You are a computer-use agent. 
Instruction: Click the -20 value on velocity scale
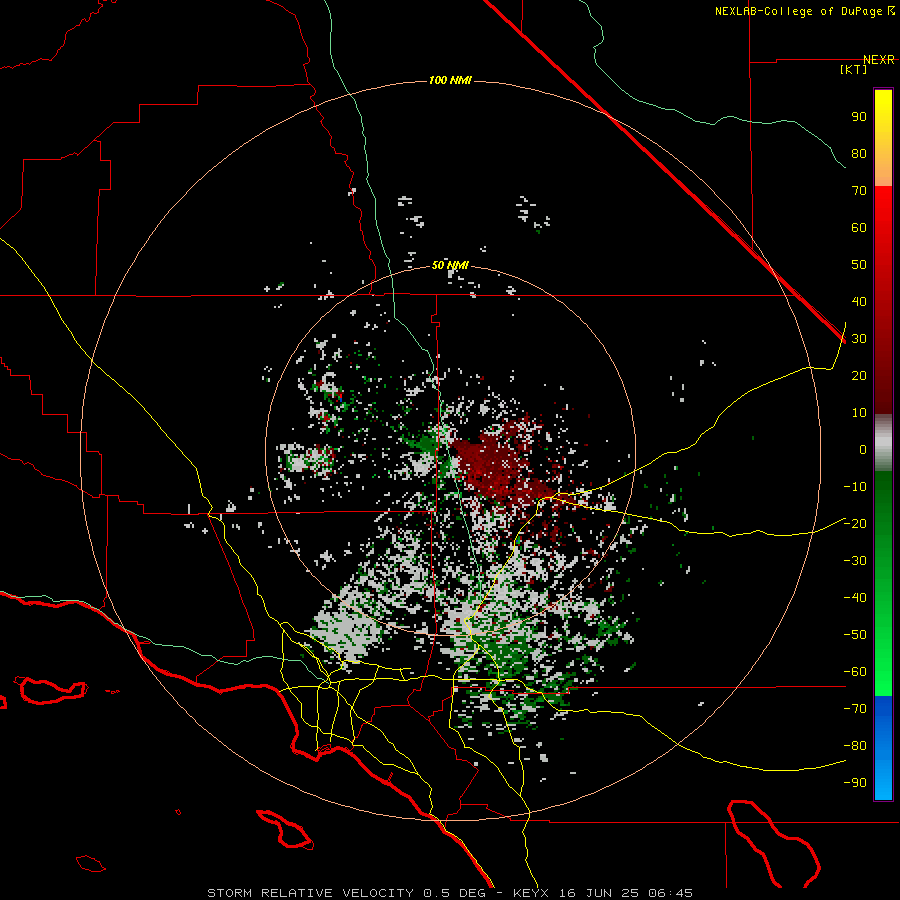tap(855, 524)
